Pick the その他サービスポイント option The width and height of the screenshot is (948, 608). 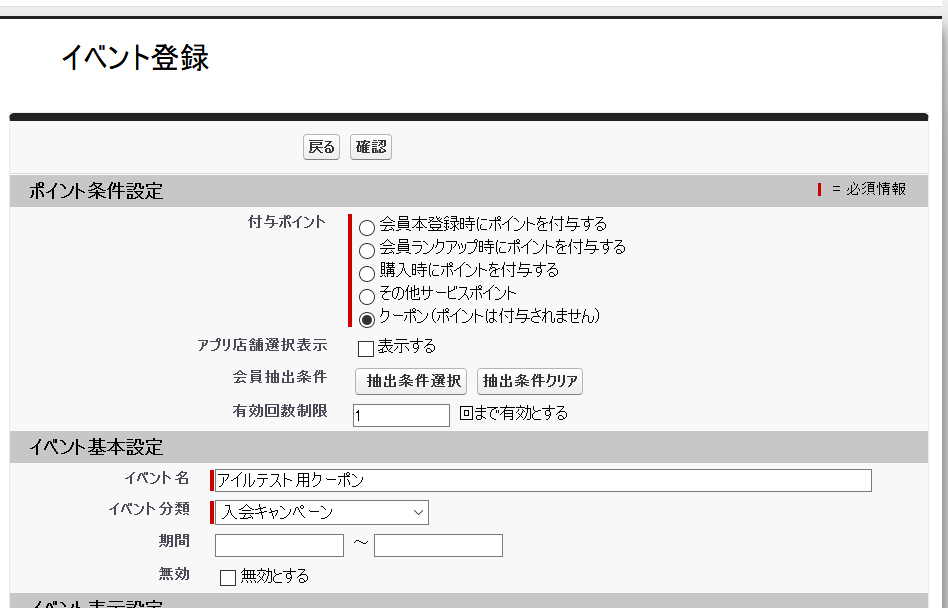367,293
